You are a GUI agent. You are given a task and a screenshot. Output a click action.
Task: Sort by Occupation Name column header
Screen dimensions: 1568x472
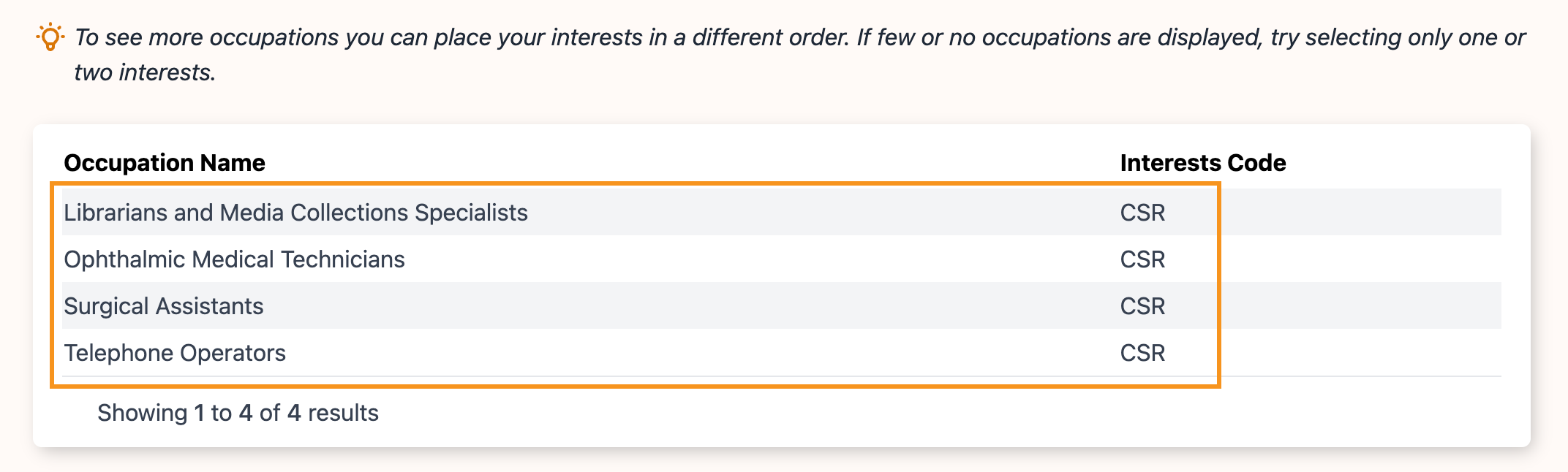click(165, 162)
